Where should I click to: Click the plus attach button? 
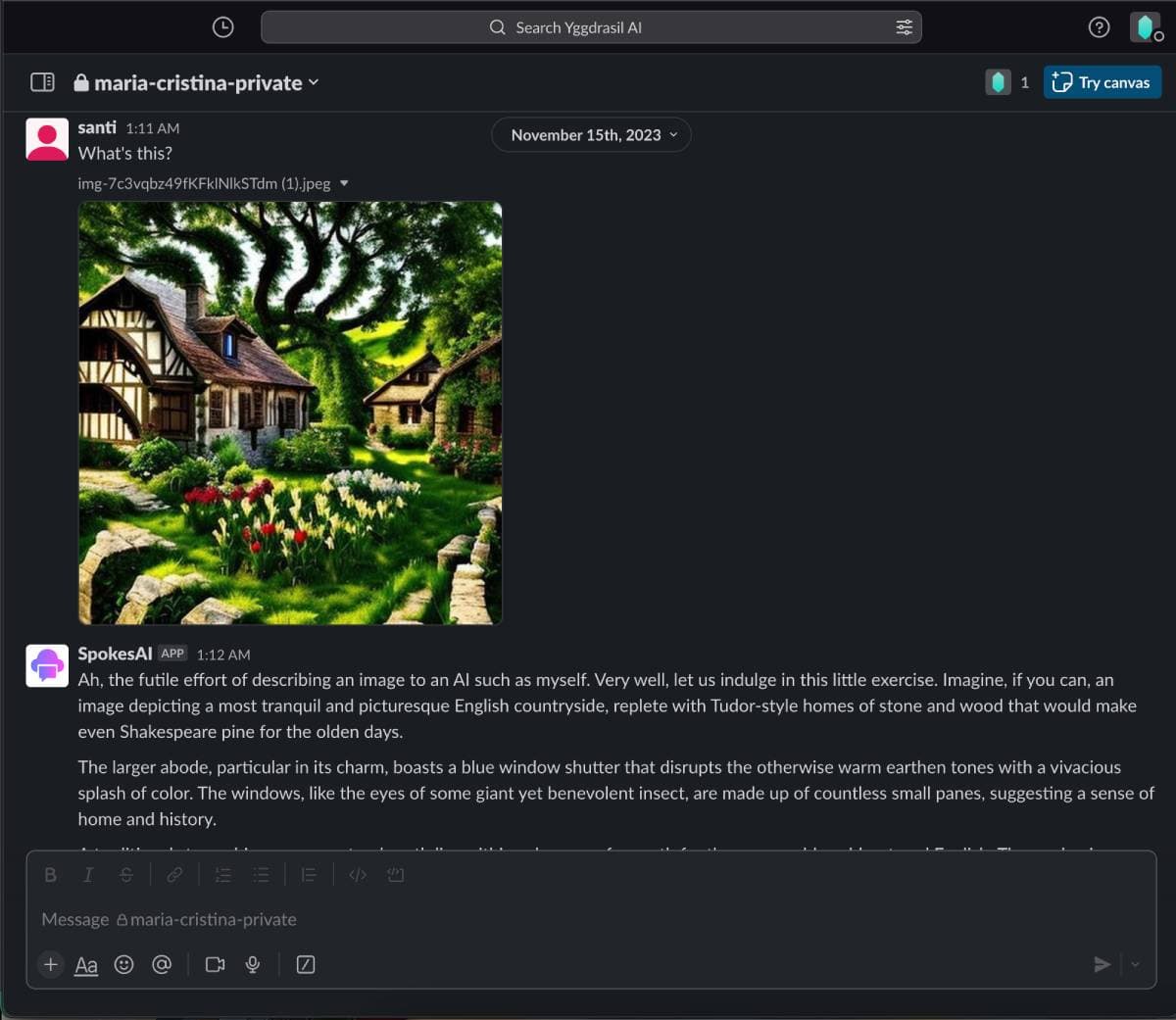point(51,964)
